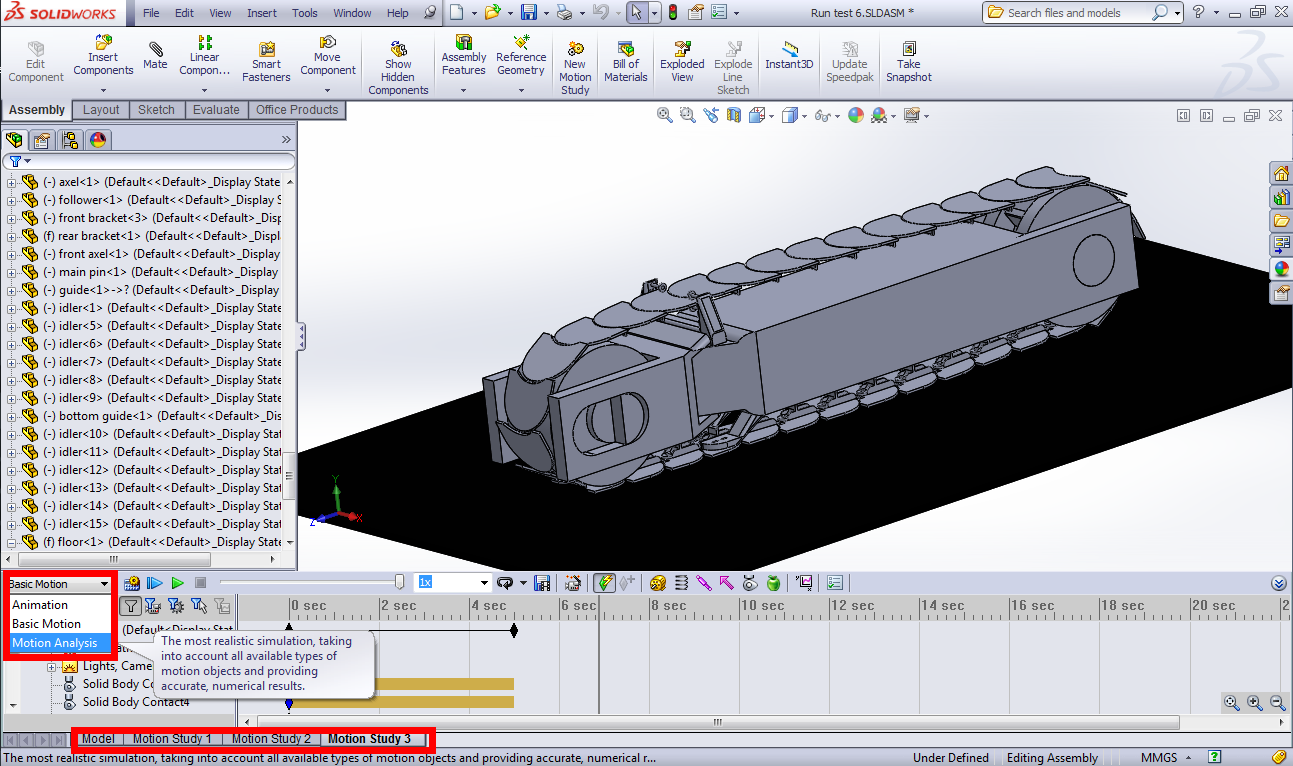Add a Motor to the study
Screen dimensions: 1293x766
tap(658, 583)
